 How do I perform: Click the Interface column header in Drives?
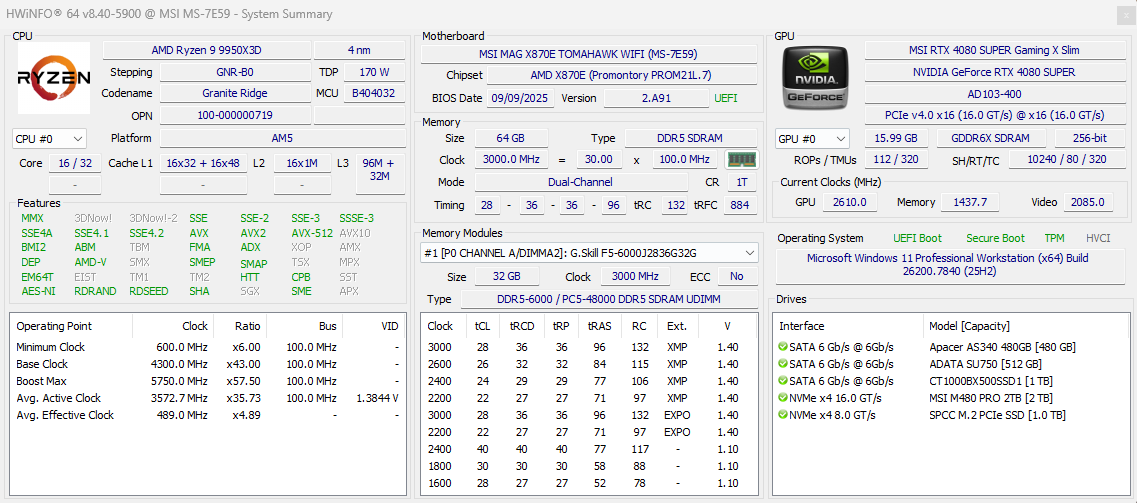tap(848, 326)
